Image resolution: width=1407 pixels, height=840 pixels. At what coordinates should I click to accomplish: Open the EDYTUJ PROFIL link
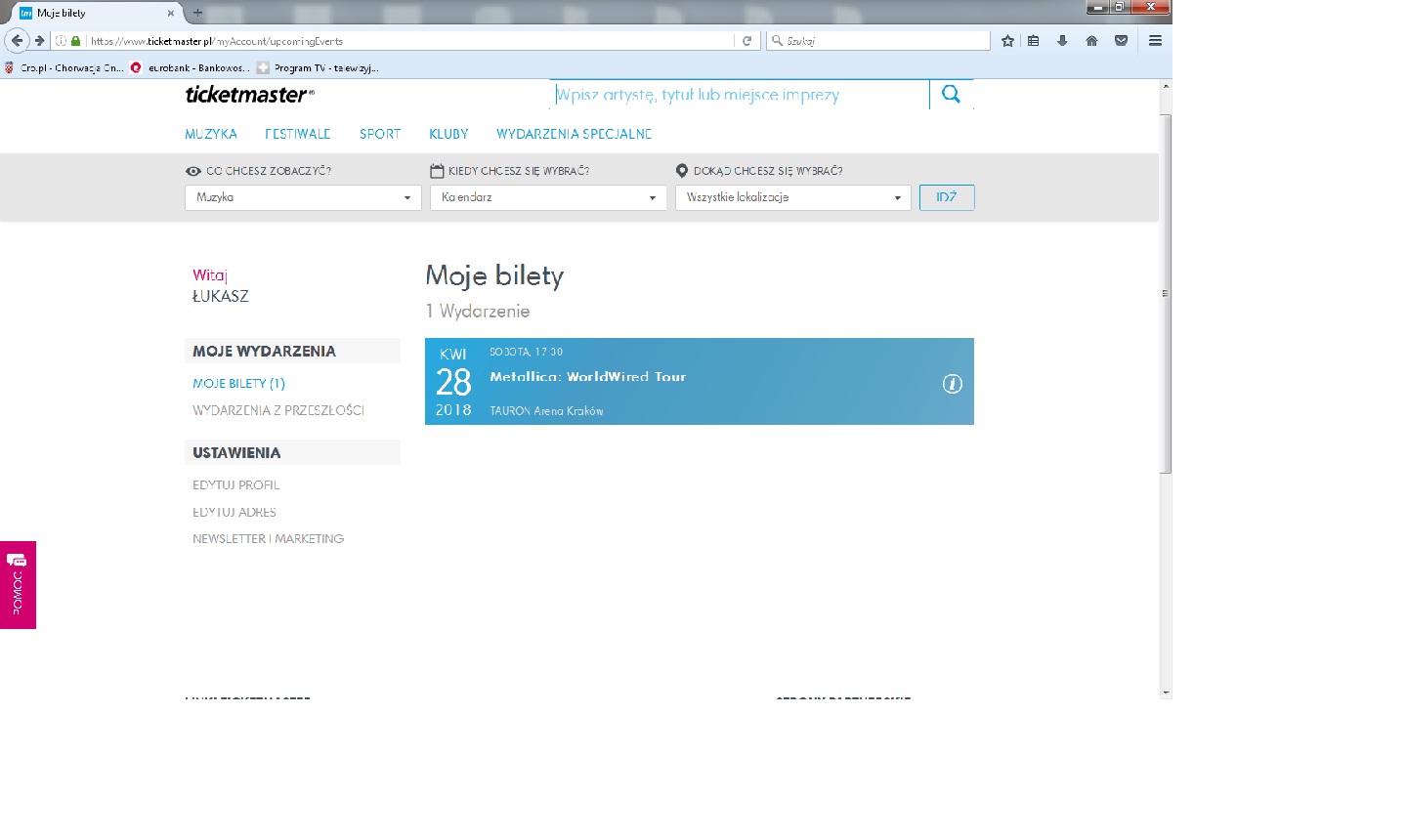coord(235,485)
